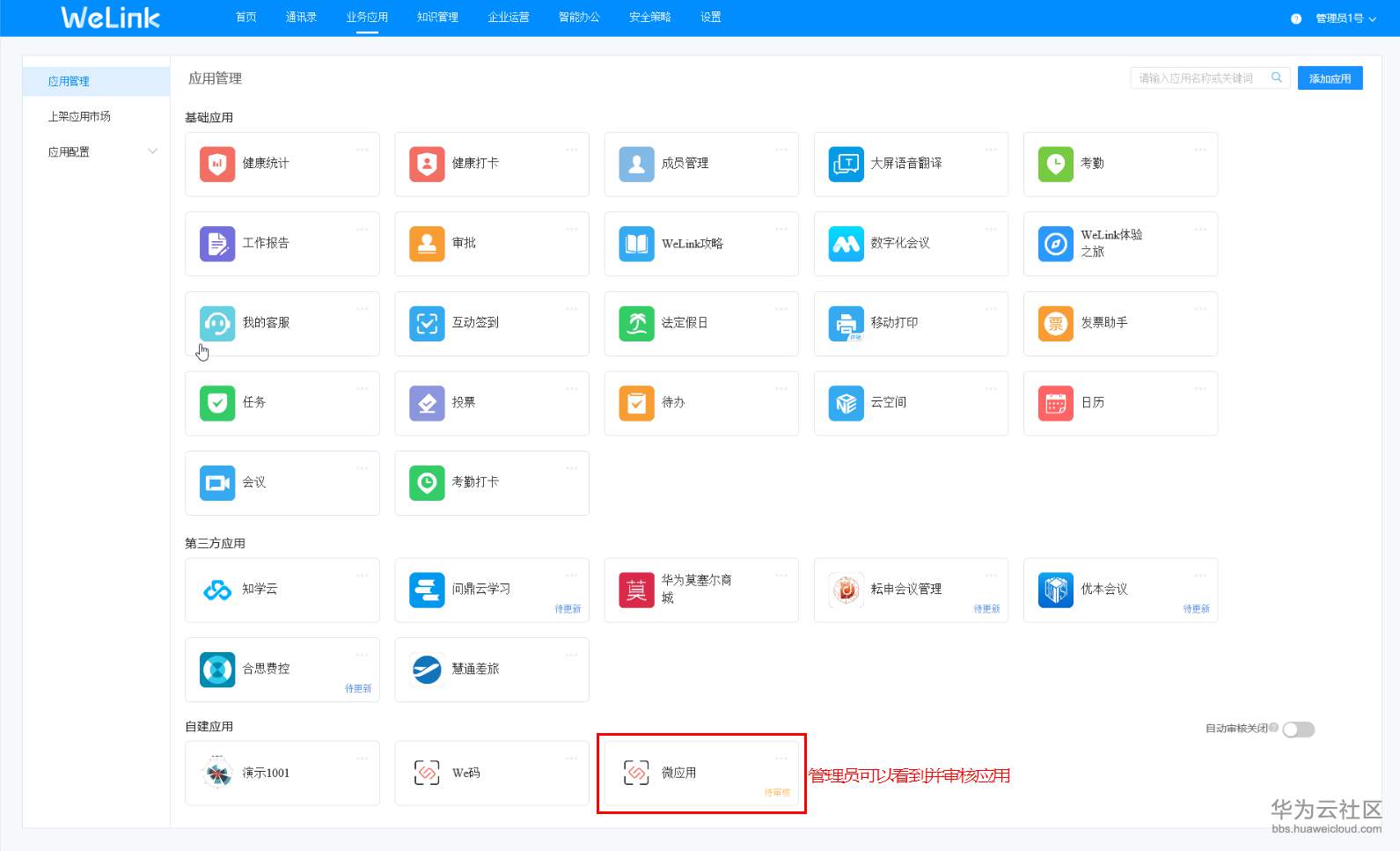
Task: Show more options for 知学云 card
Action: point(363,576)
